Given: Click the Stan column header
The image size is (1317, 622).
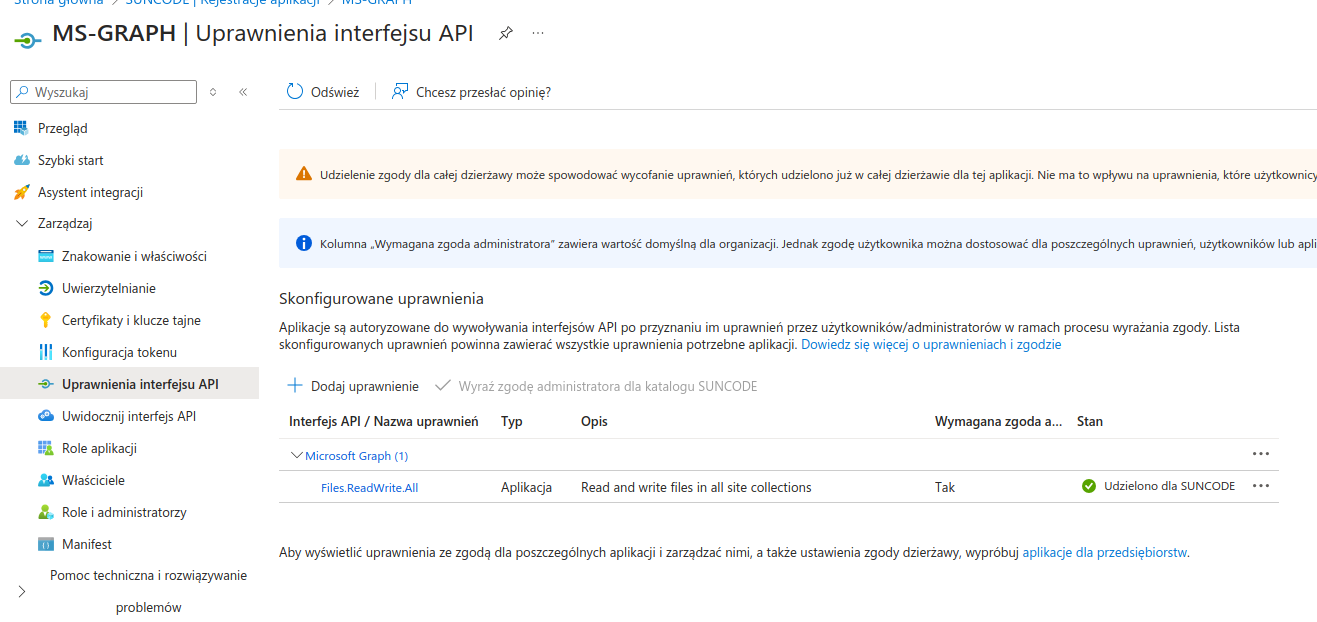Looking at the screenshot, I should 1090,422.
